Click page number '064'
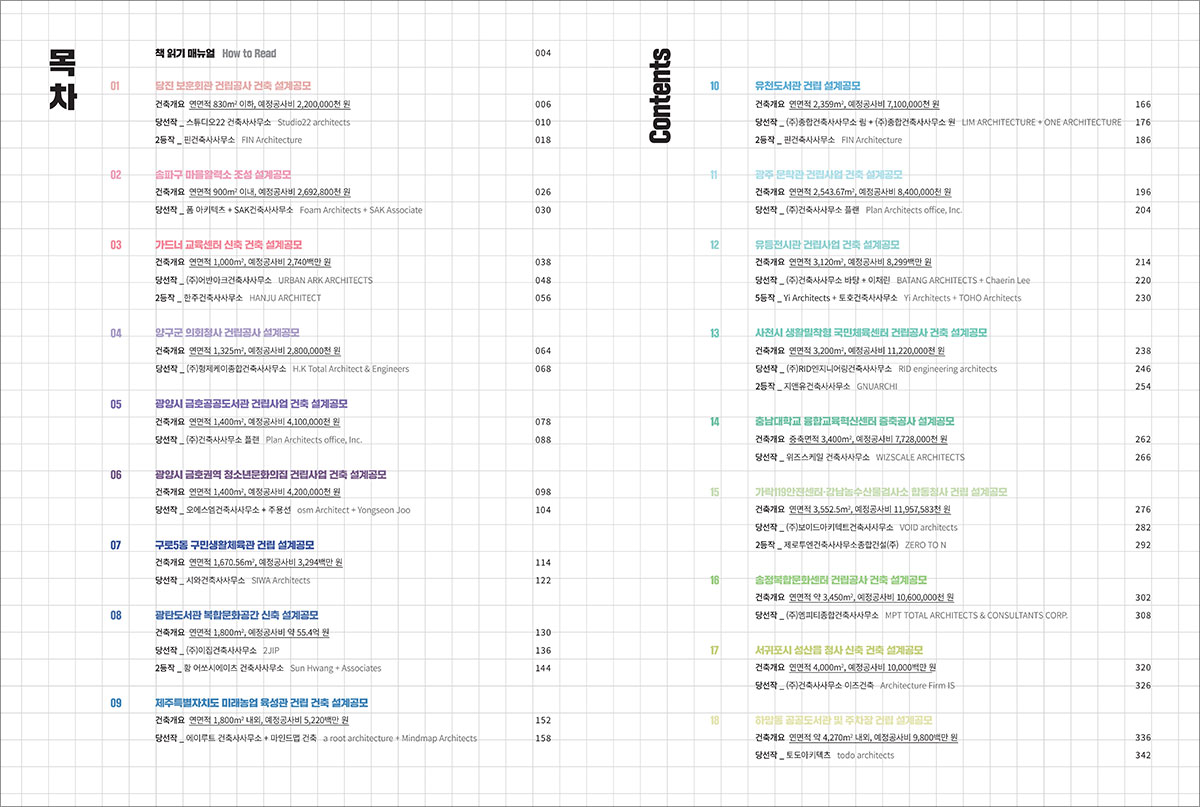This screenshot has height=807, width=1200. pos(543,351)
